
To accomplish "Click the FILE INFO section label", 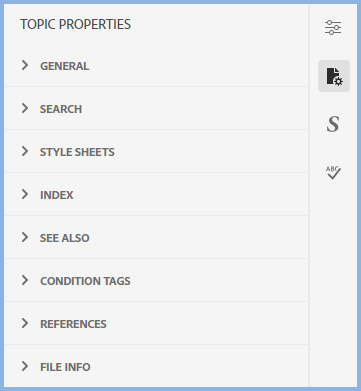I will click(x=65, y=367).
